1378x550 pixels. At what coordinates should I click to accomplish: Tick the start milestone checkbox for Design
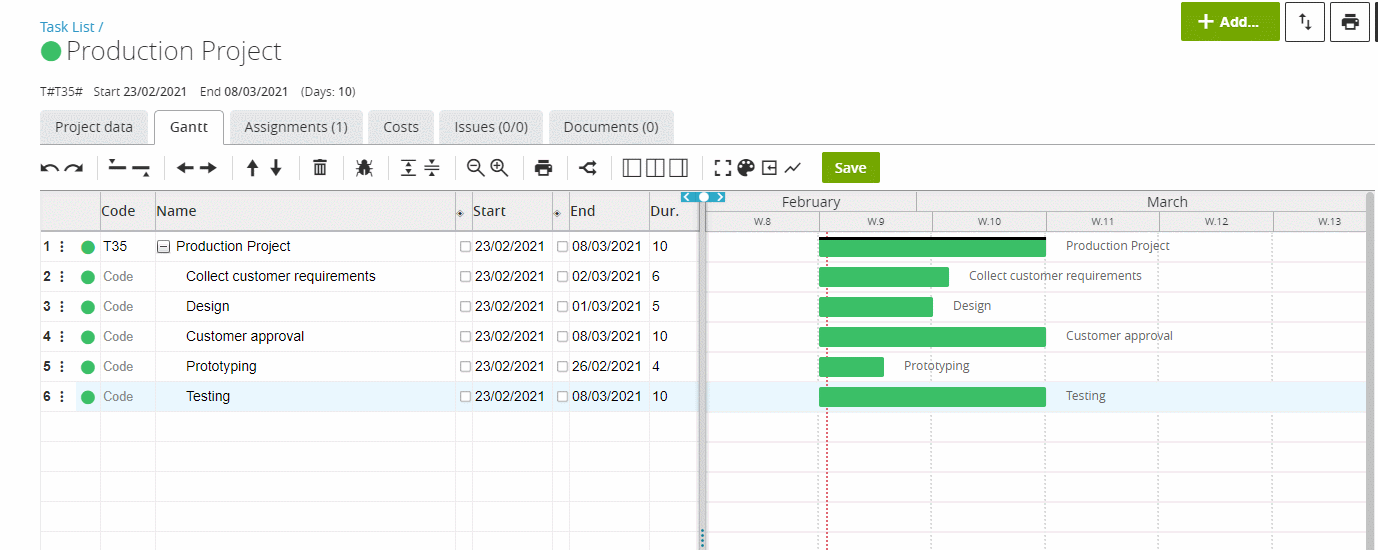pyautogui.click(x=465, y=307)
